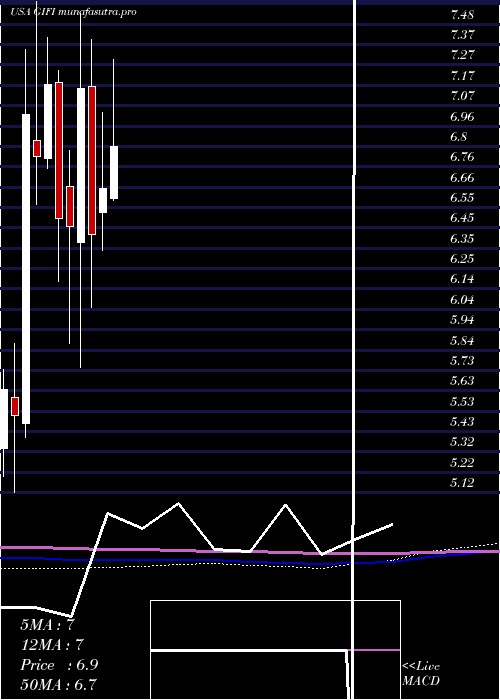Image resolution: width=500 pixels, height=700 pixels.
Task: Click the 6.25 price axis label
Action: pyautogui.click(x=462, y=259)
